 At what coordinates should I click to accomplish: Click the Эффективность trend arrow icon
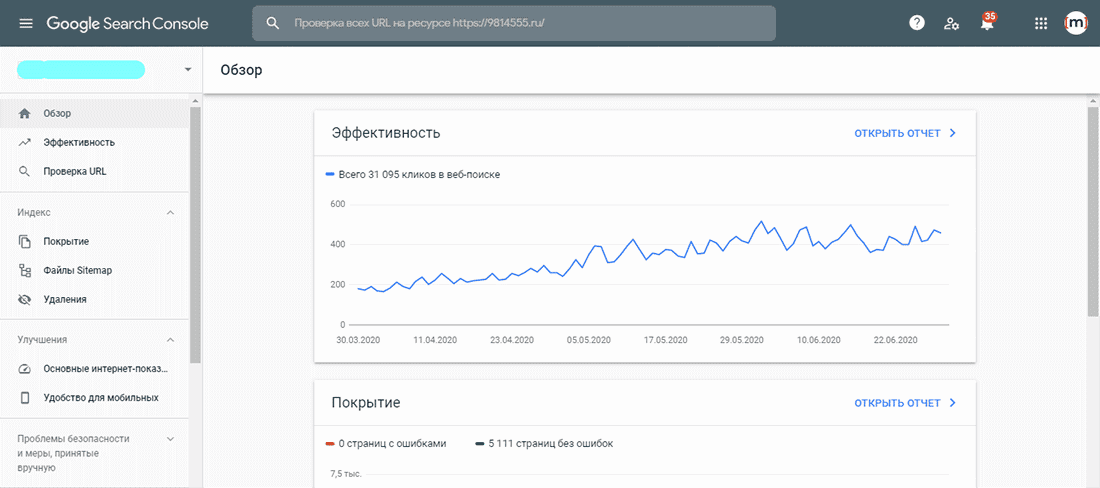[25, 142]
